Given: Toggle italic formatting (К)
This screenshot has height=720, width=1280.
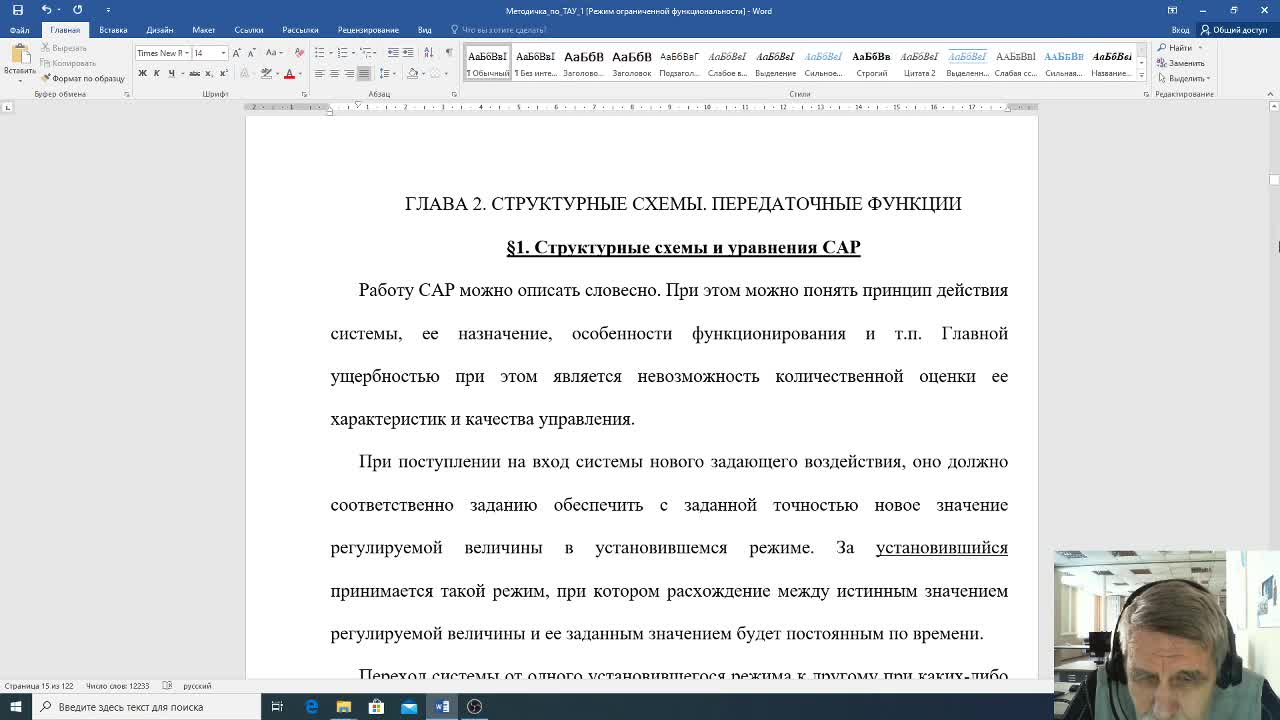Looking at the screenshot, I should pyautogui.click(x=156, y=73).
